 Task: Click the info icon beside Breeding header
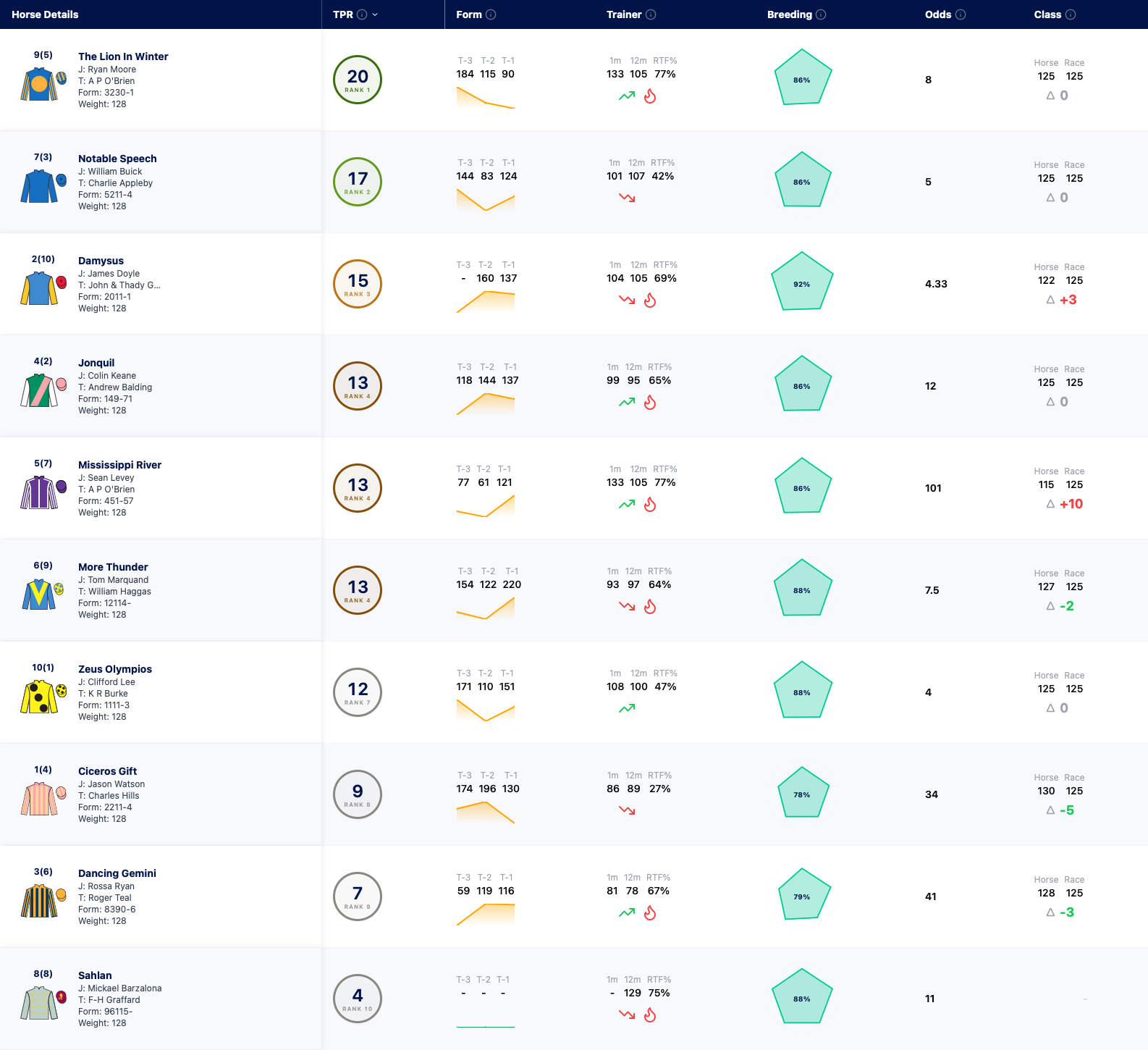(821, 14)
